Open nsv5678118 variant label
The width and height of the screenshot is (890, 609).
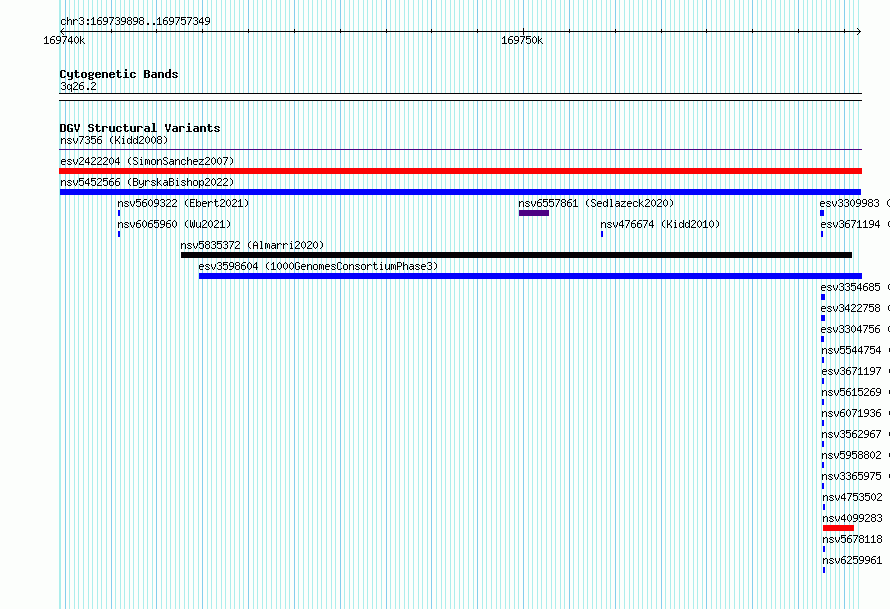pyautogui.click(x=853, y=539)
